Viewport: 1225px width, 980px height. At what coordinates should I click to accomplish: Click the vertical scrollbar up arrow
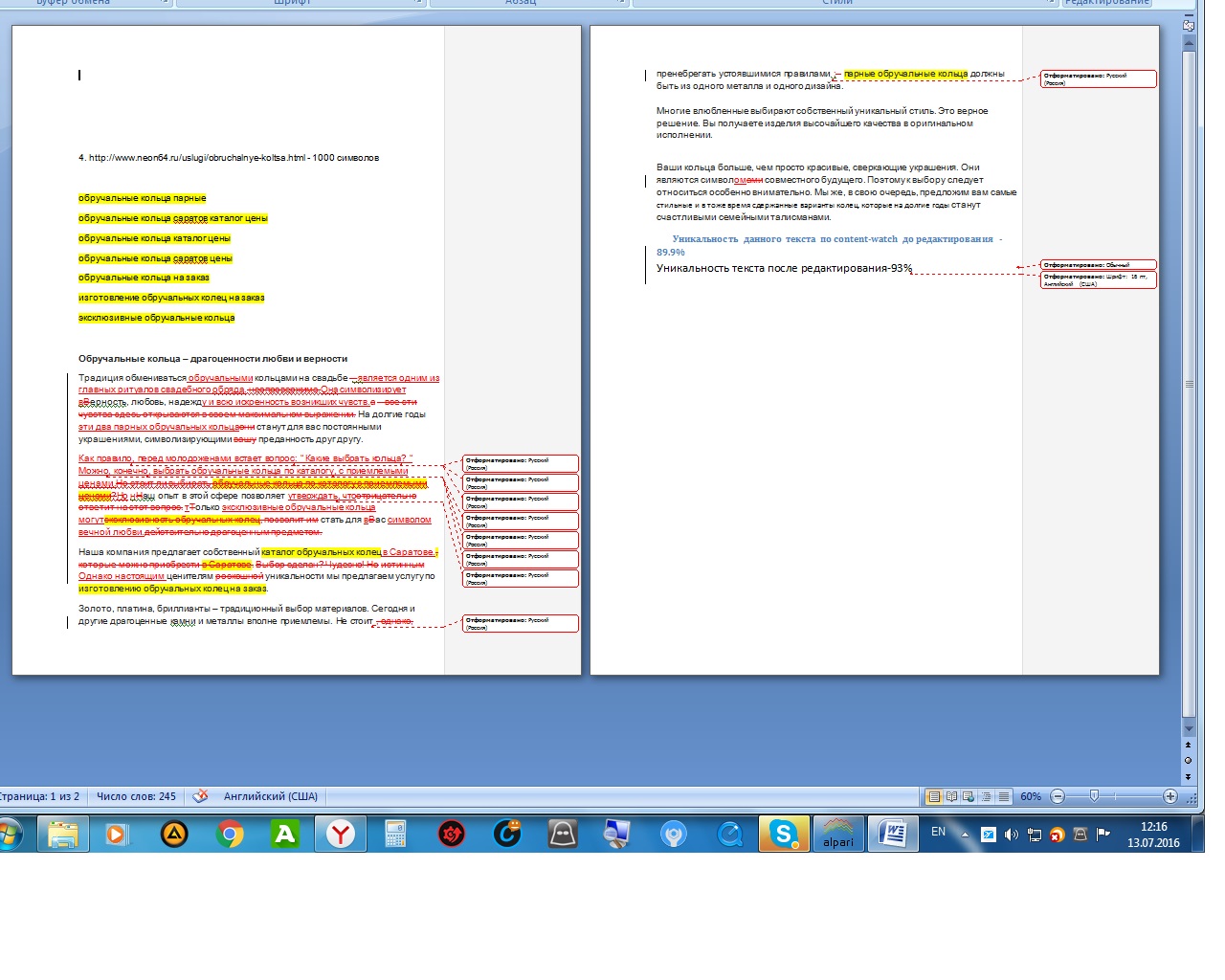coord(1189,42)
